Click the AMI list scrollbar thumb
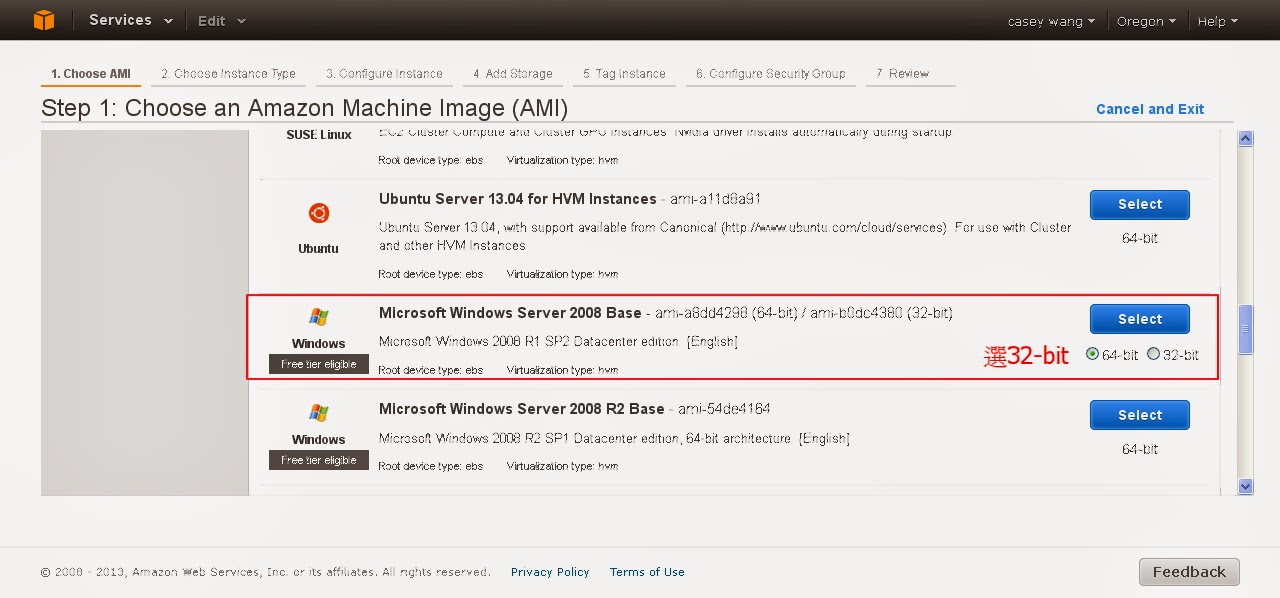1280x598 pixels. point(1245,329)
